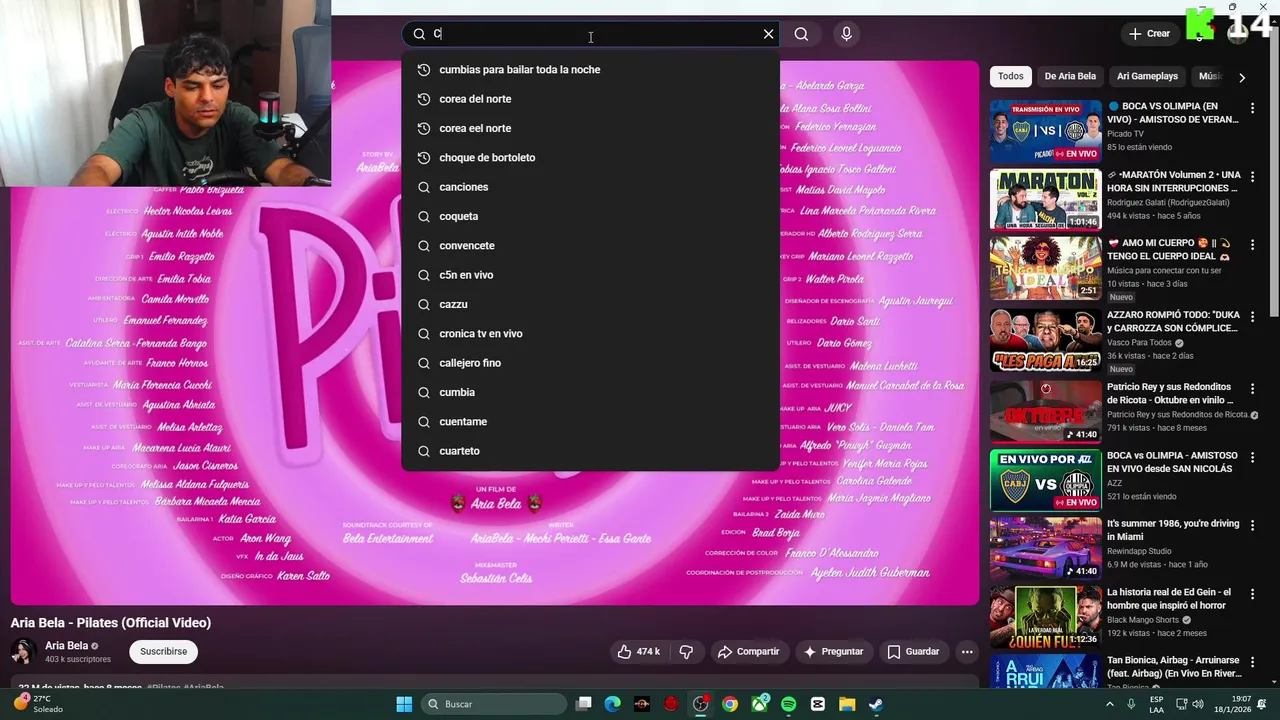Launch Microsoft Edge from the taskbar

[x=613, y=704]
